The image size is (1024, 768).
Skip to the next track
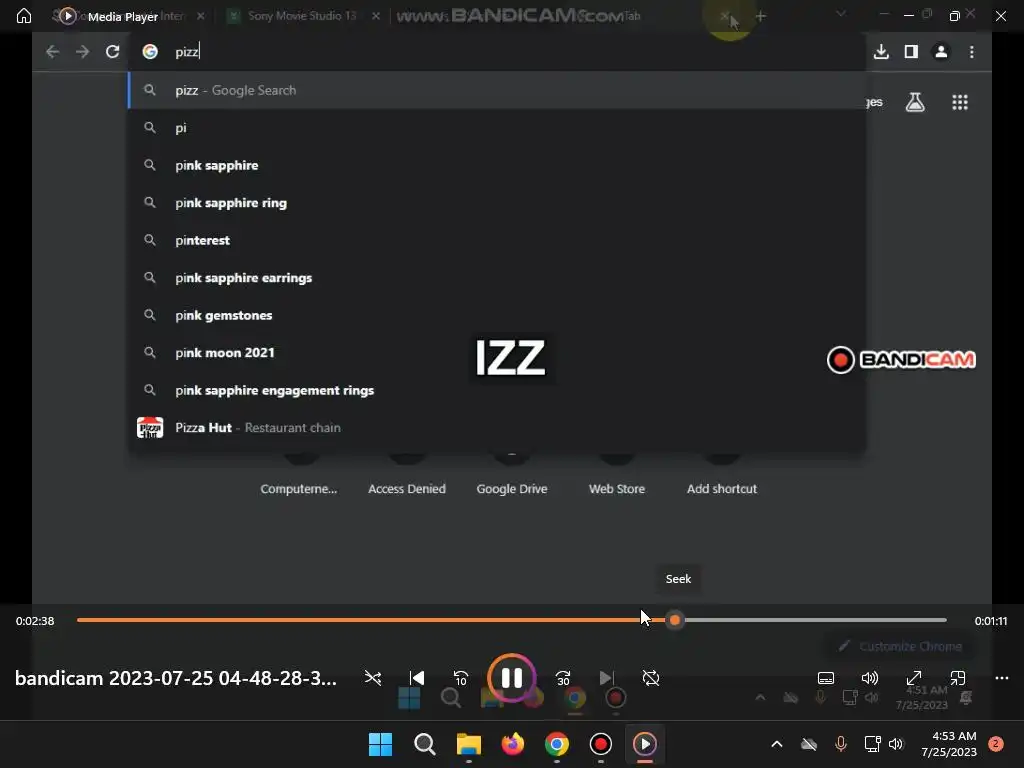607,678
